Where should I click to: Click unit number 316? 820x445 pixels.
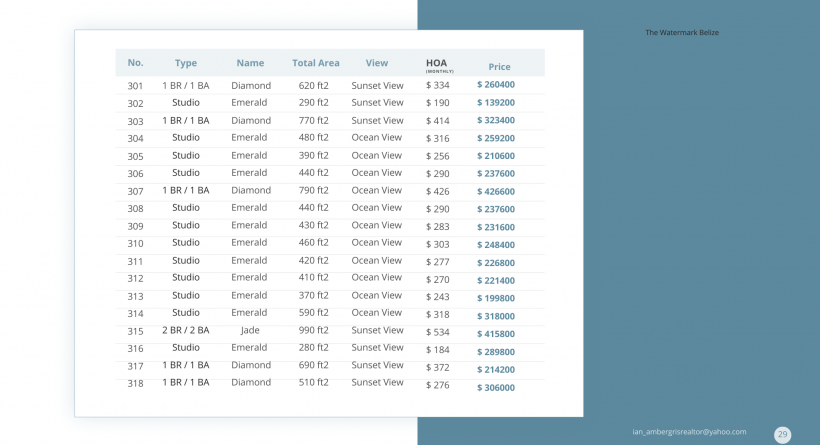point(135,349)
